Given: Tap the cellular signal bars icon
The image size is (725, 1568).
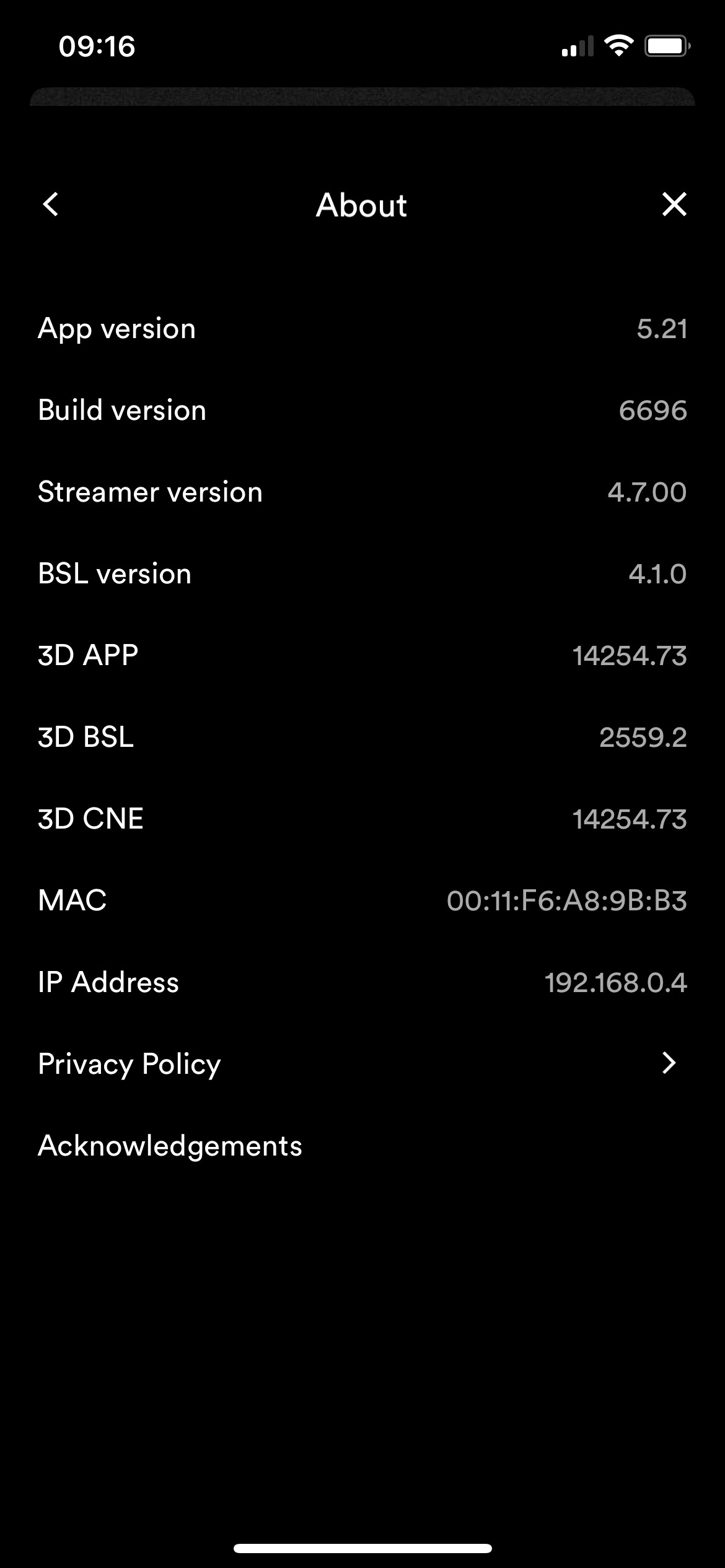Looking at the screenshot, I should (x=577, y=46).
